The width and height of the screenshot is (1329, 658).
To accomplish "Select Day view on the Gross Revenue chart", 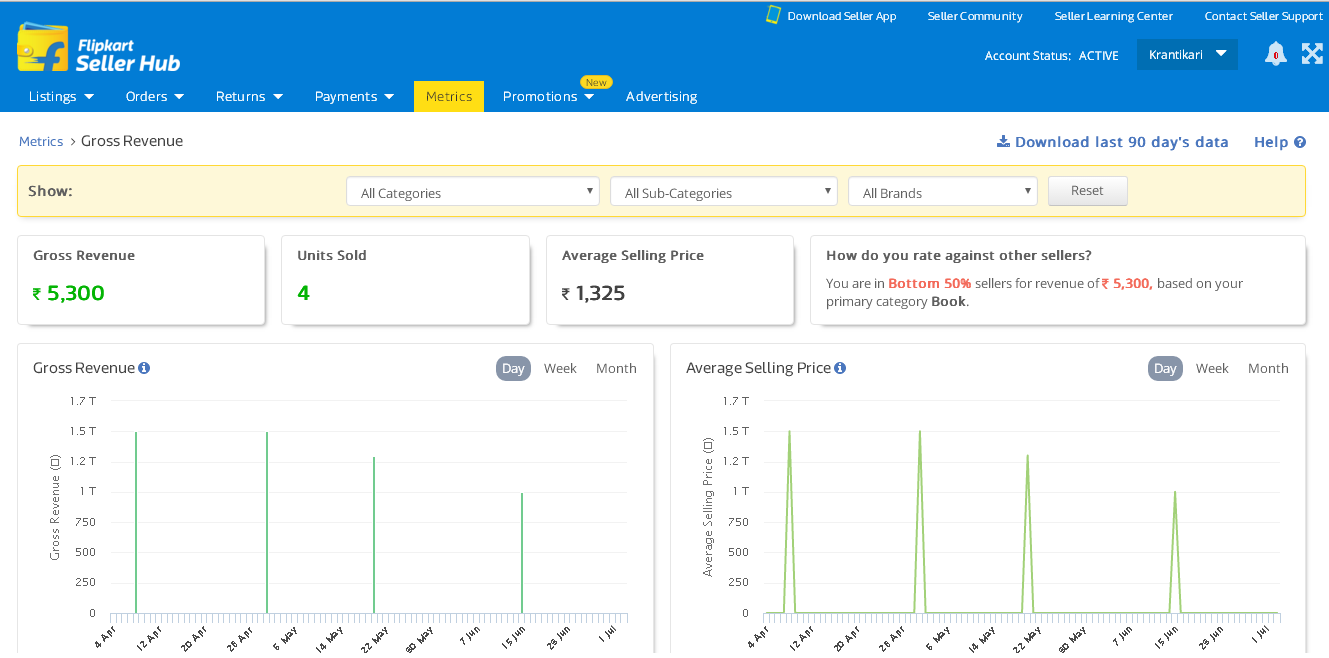I will [513, 368].
